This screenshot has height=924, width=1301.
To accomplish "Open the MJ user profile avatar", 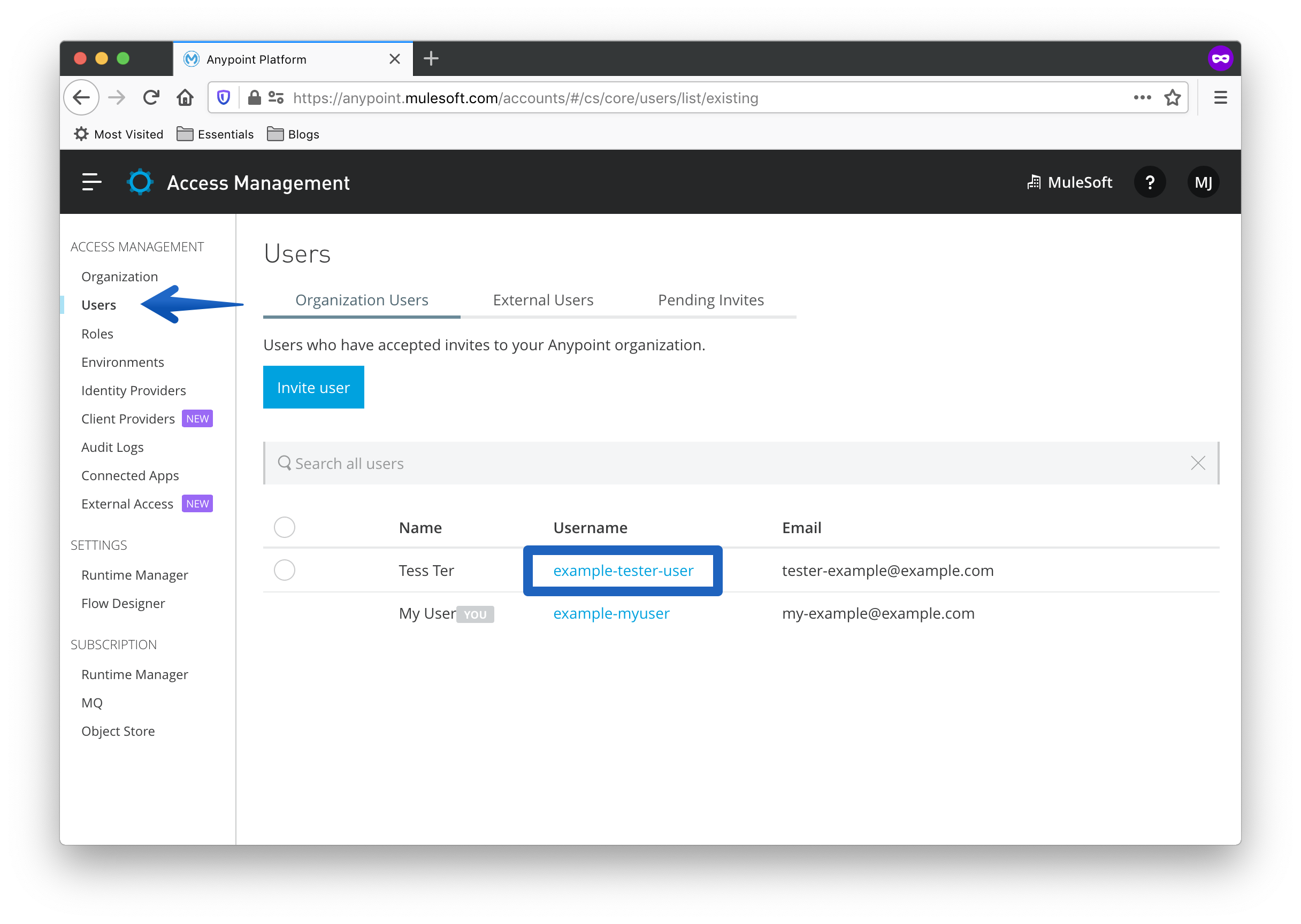I will (x=1203, y=182).
